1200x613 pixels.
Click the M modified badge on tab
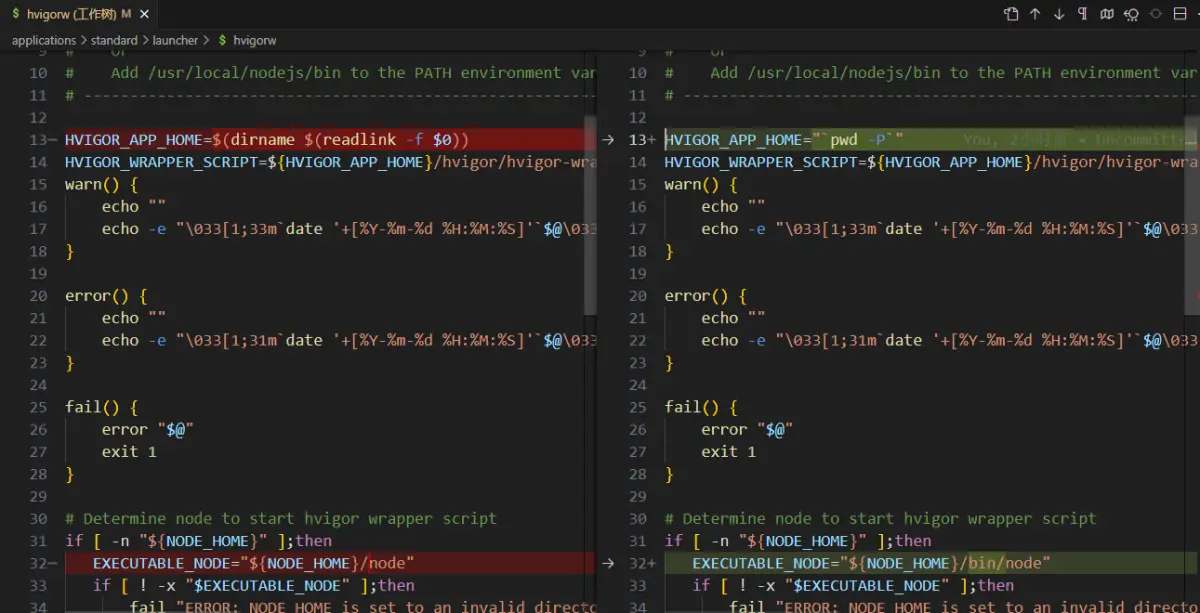point(126,14)
